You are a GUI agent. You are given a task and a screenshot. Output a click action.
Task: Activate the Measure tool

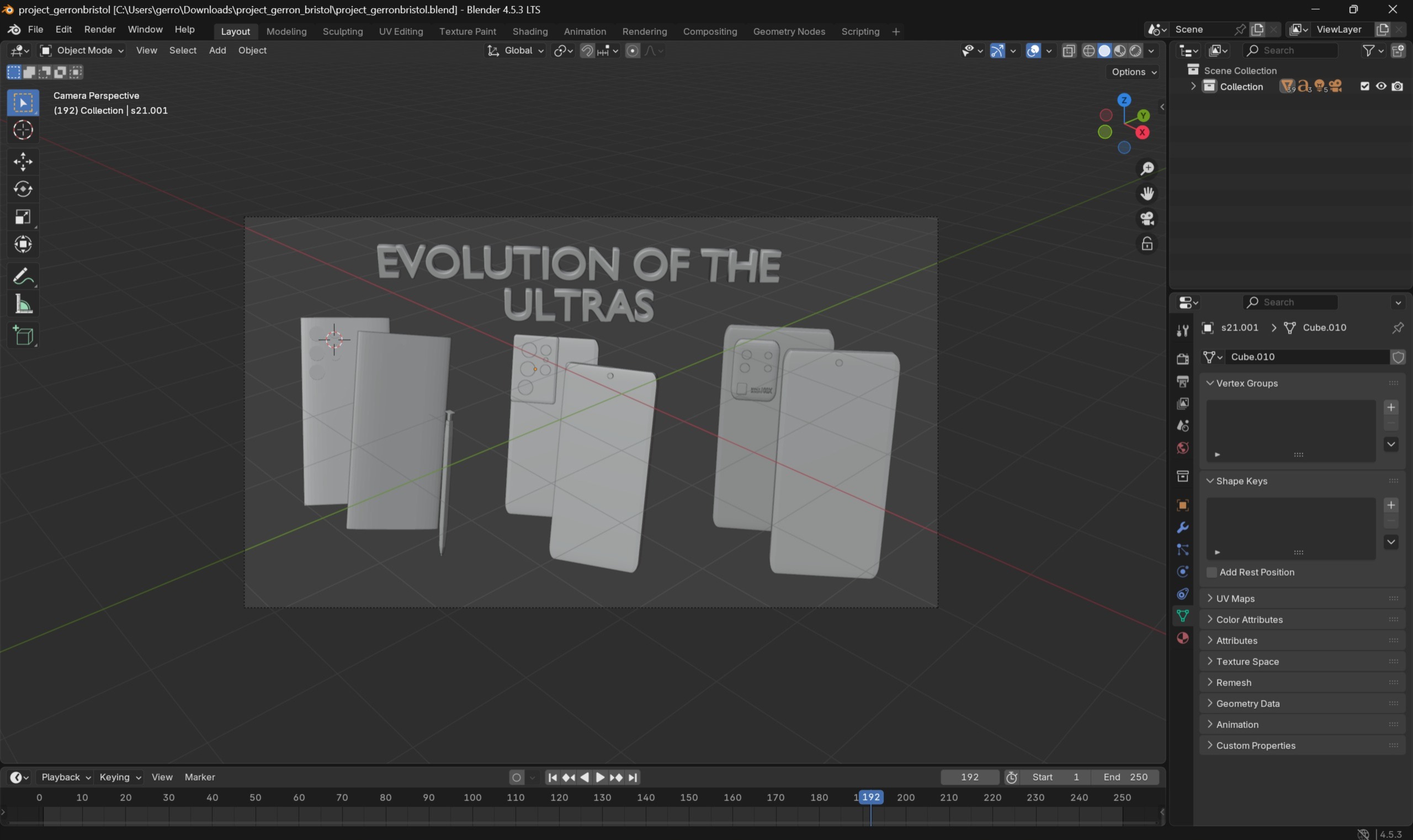click(x=23, y=304)
